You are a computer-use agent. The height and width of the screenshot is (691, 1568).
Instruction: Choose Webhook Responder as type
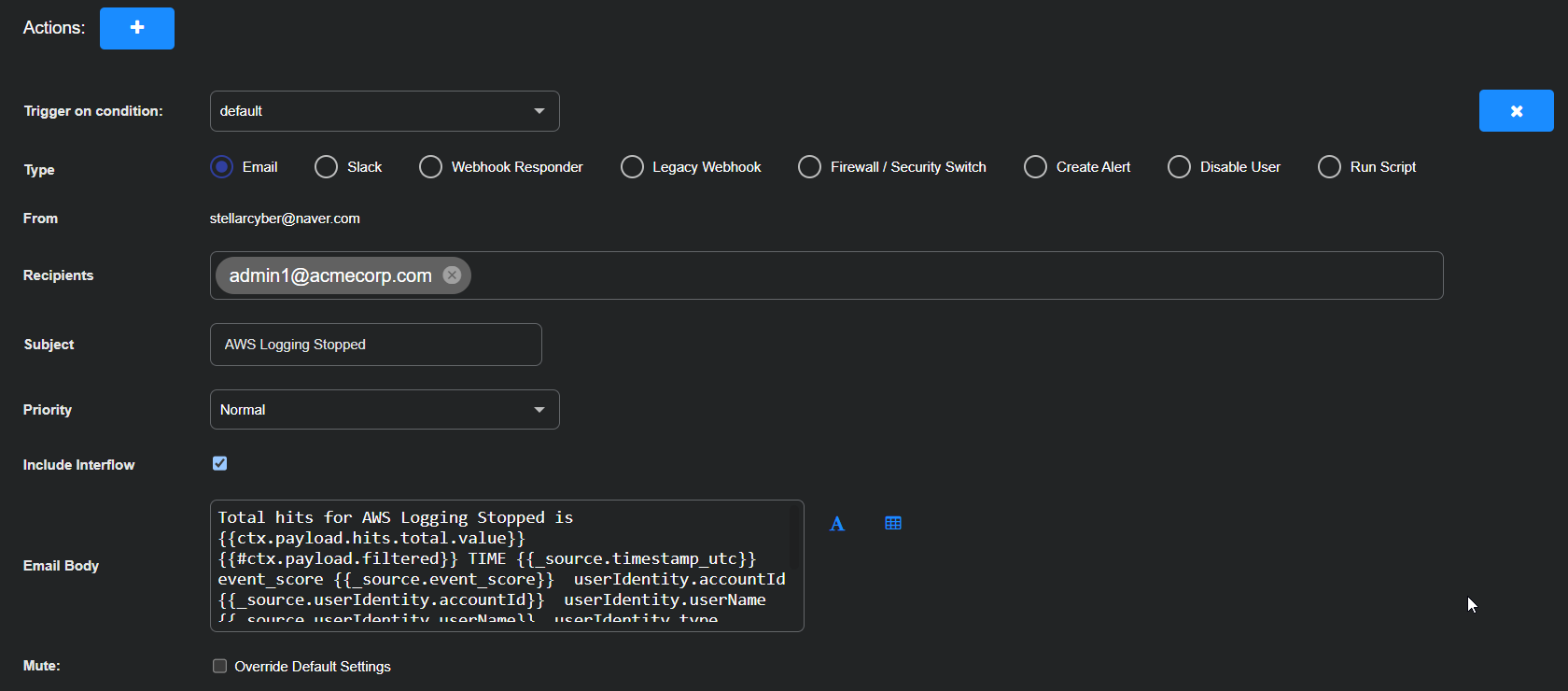[x=430, y=167]
